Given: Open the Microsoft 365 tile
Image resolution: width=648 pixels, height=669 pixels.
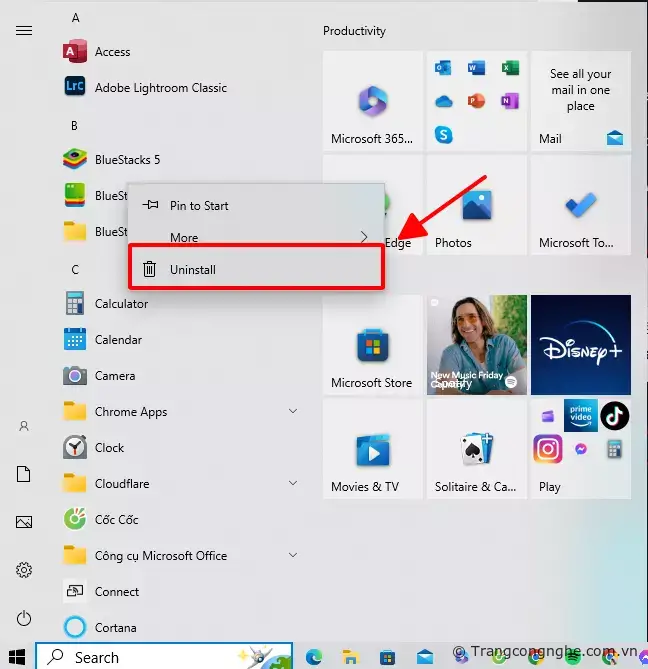Looking at the screenshot, I should coord(372,101).
